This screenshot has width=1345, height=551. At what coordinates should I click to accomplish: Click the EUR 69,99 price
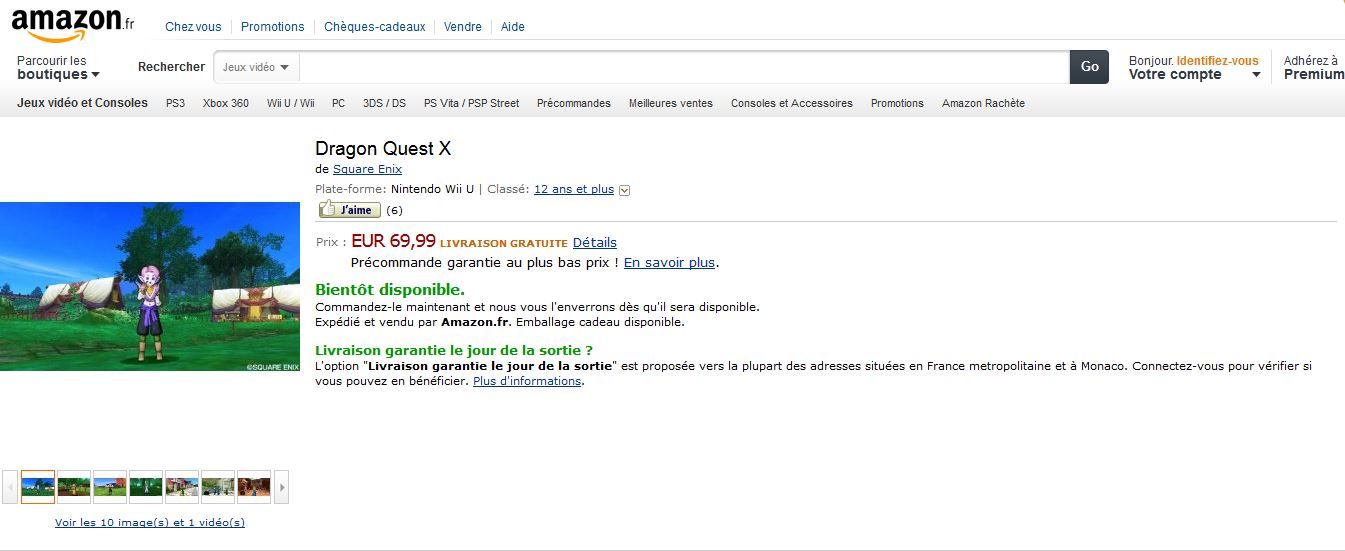point(393,241)
